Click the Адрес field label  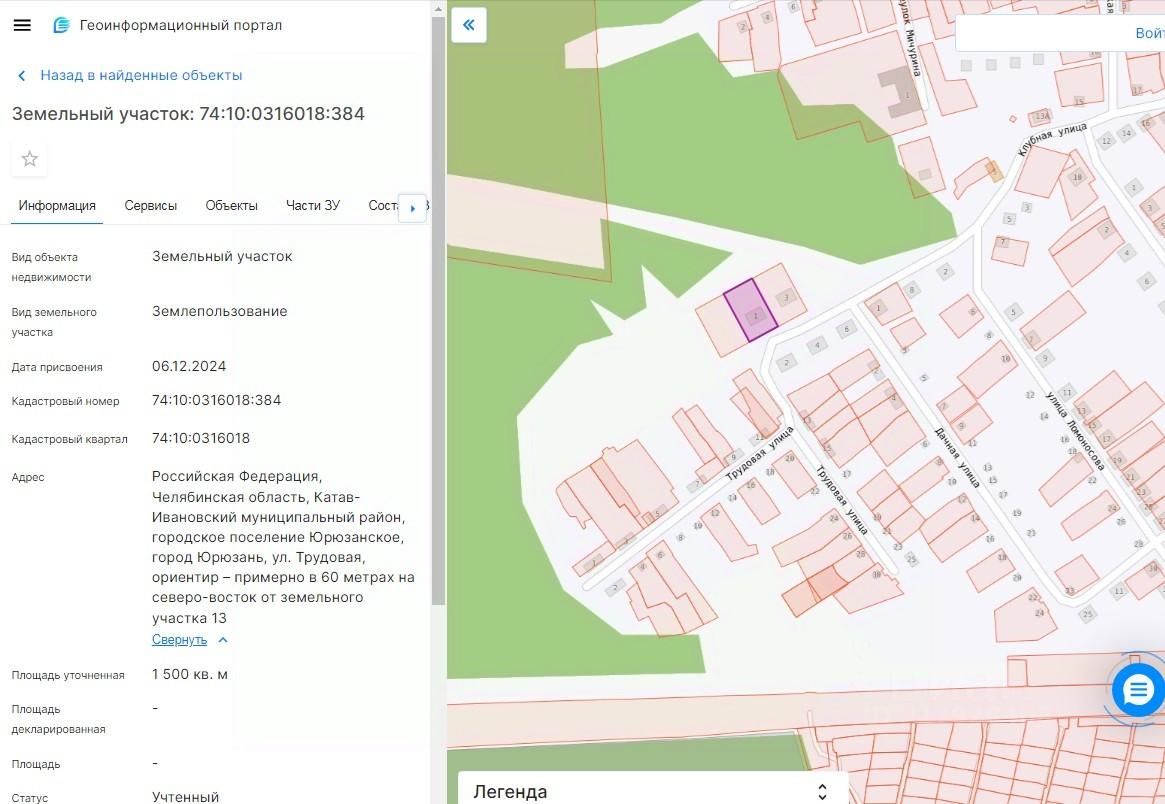pos(27,477)
